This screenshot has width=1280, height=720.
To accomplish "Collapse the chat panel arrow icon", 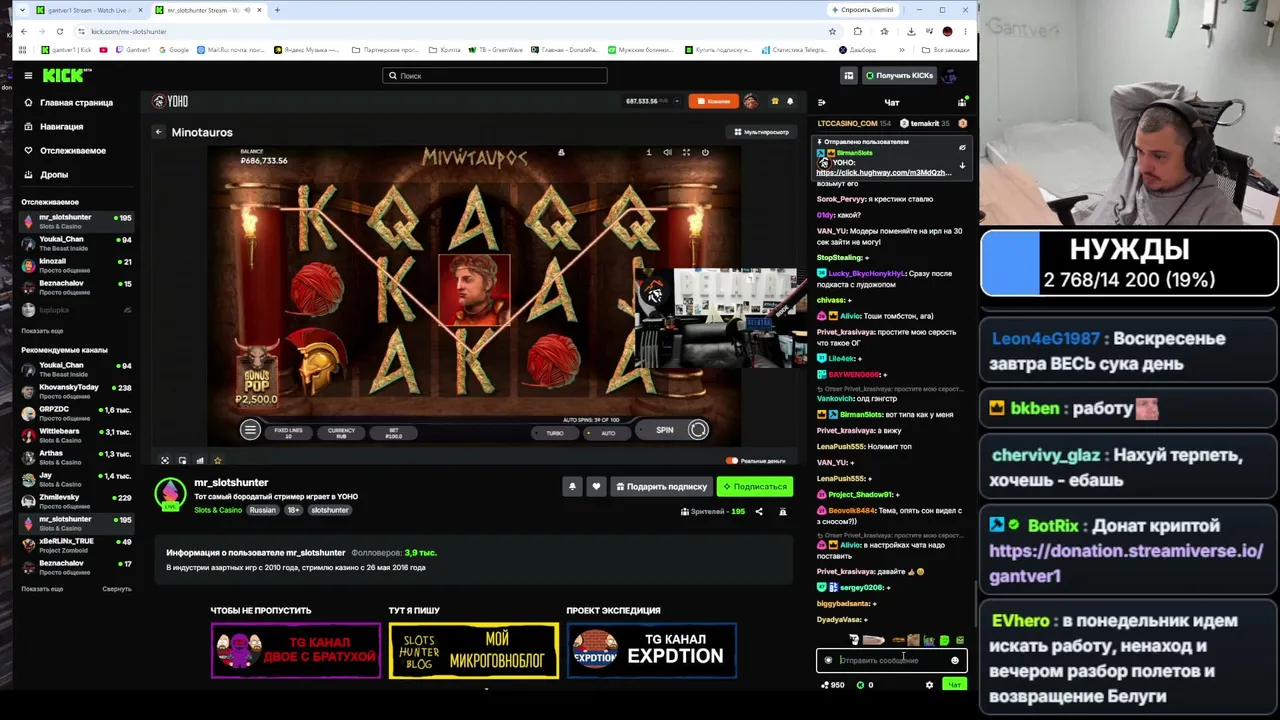I will pos(822,102).
